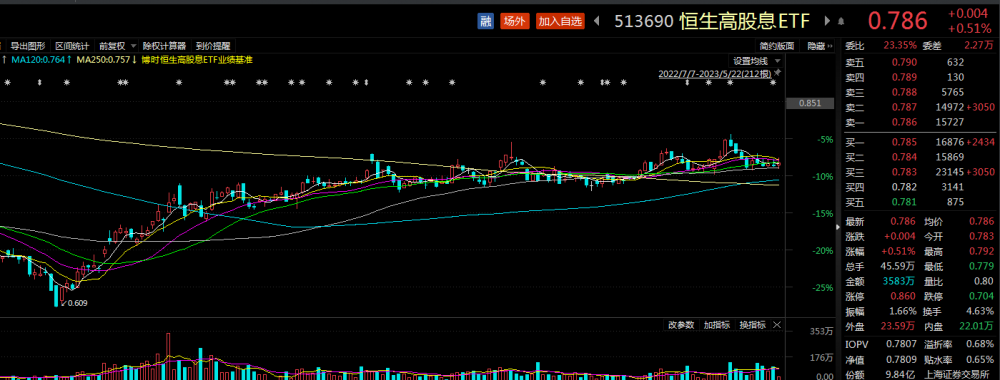Close the volume indicator panel

[x=777, y=325]
